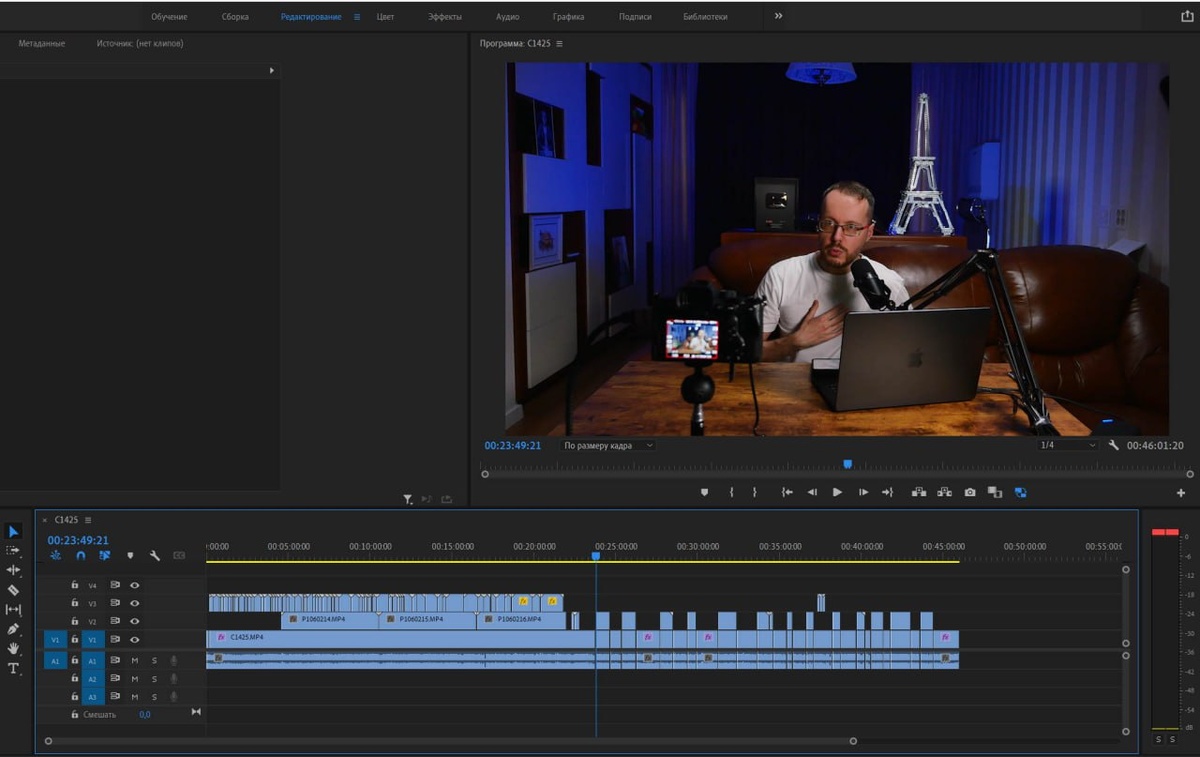Open the 'По размеру кадра' zoom dropdown
The image size is (1200, 757).
click(608, 445)
